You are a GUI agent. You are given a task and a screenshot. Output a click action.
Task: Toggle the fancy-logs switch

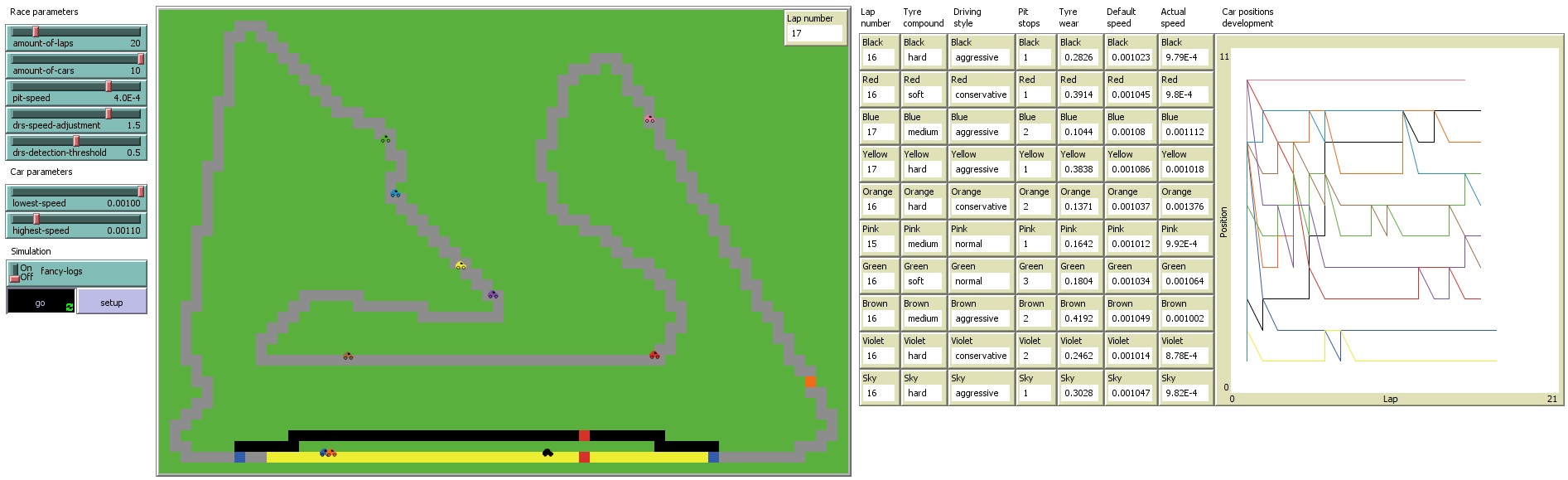[x=17, y=273]
